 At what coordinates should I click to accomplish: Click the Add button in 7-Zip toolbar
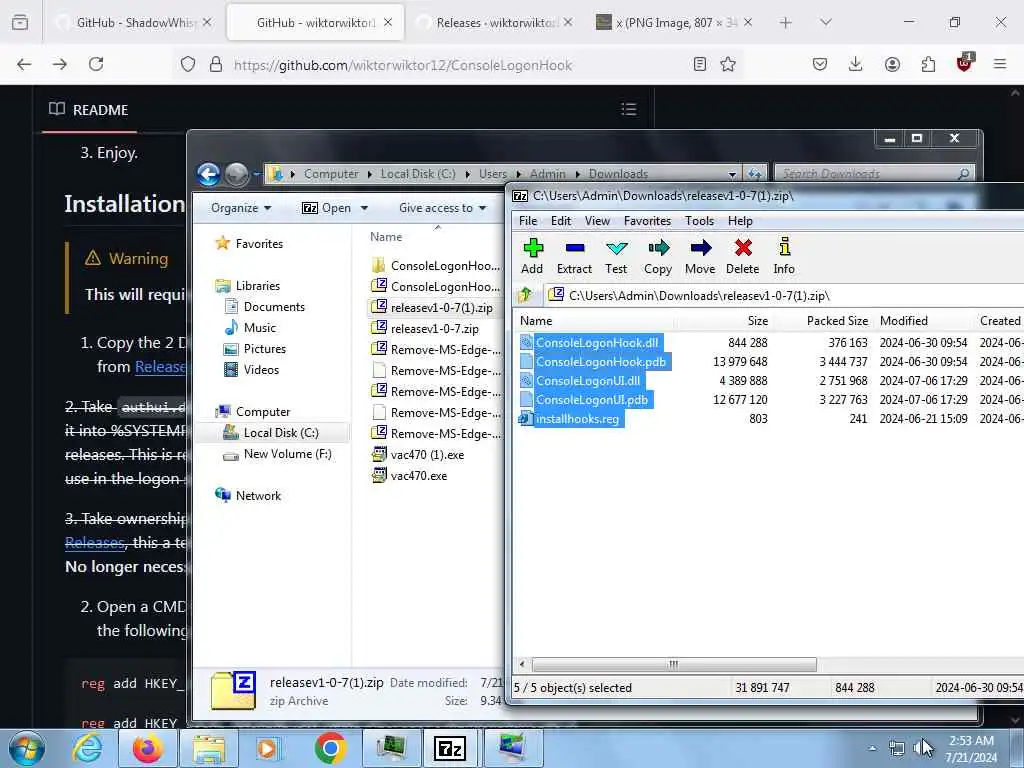click(x=532, y=256)
